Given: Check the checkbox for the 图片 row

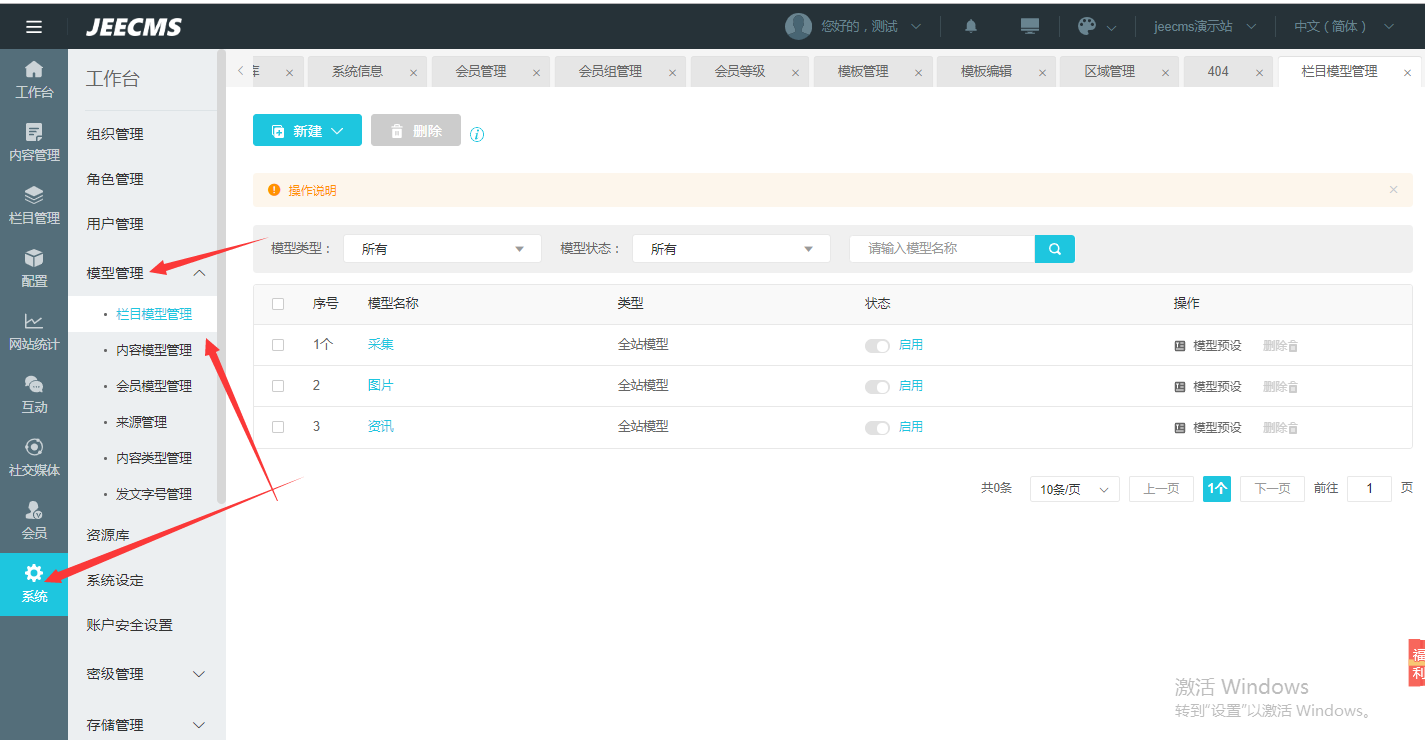Looking at the screenshot, I should 278,386.
